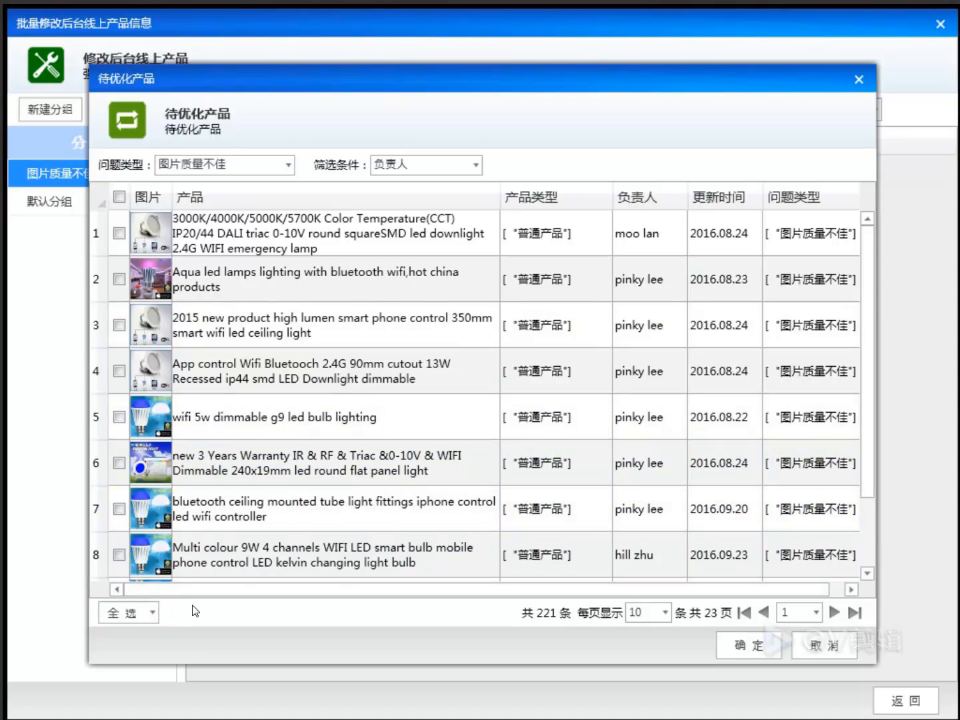Screen dimensions: 960x720
Task: Open the 筛选条件 负责人 dropdown
Action: (x=426, y=165)
